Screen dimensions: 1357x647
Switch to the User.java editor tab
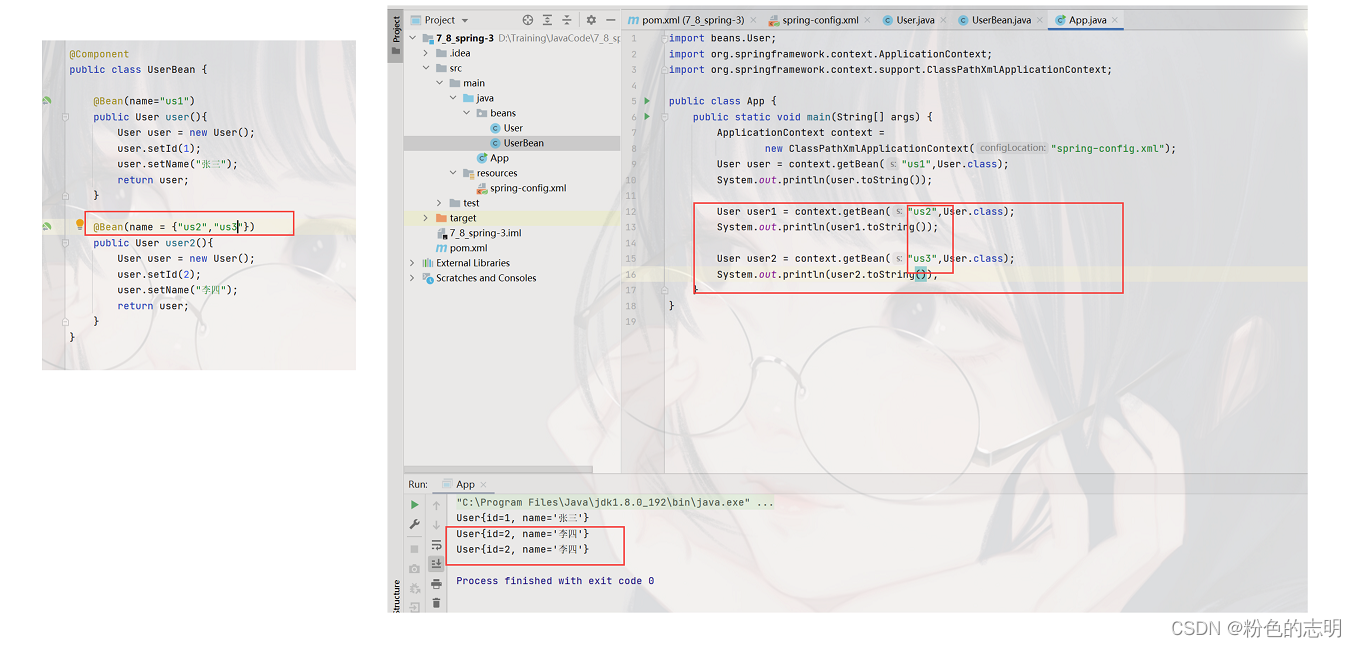tap(914, 20)
